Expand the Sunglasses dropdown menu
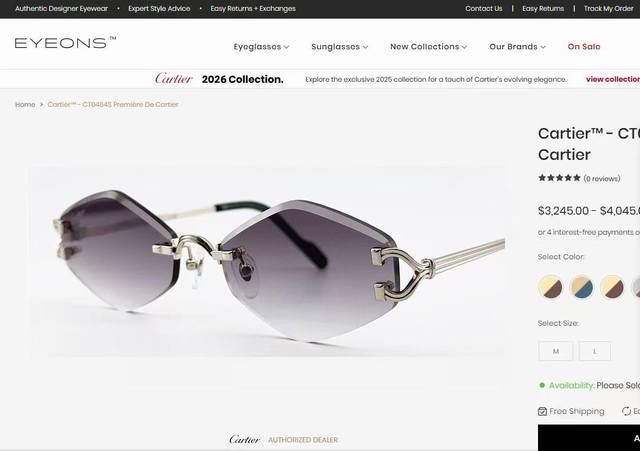 tap(340, 47)
